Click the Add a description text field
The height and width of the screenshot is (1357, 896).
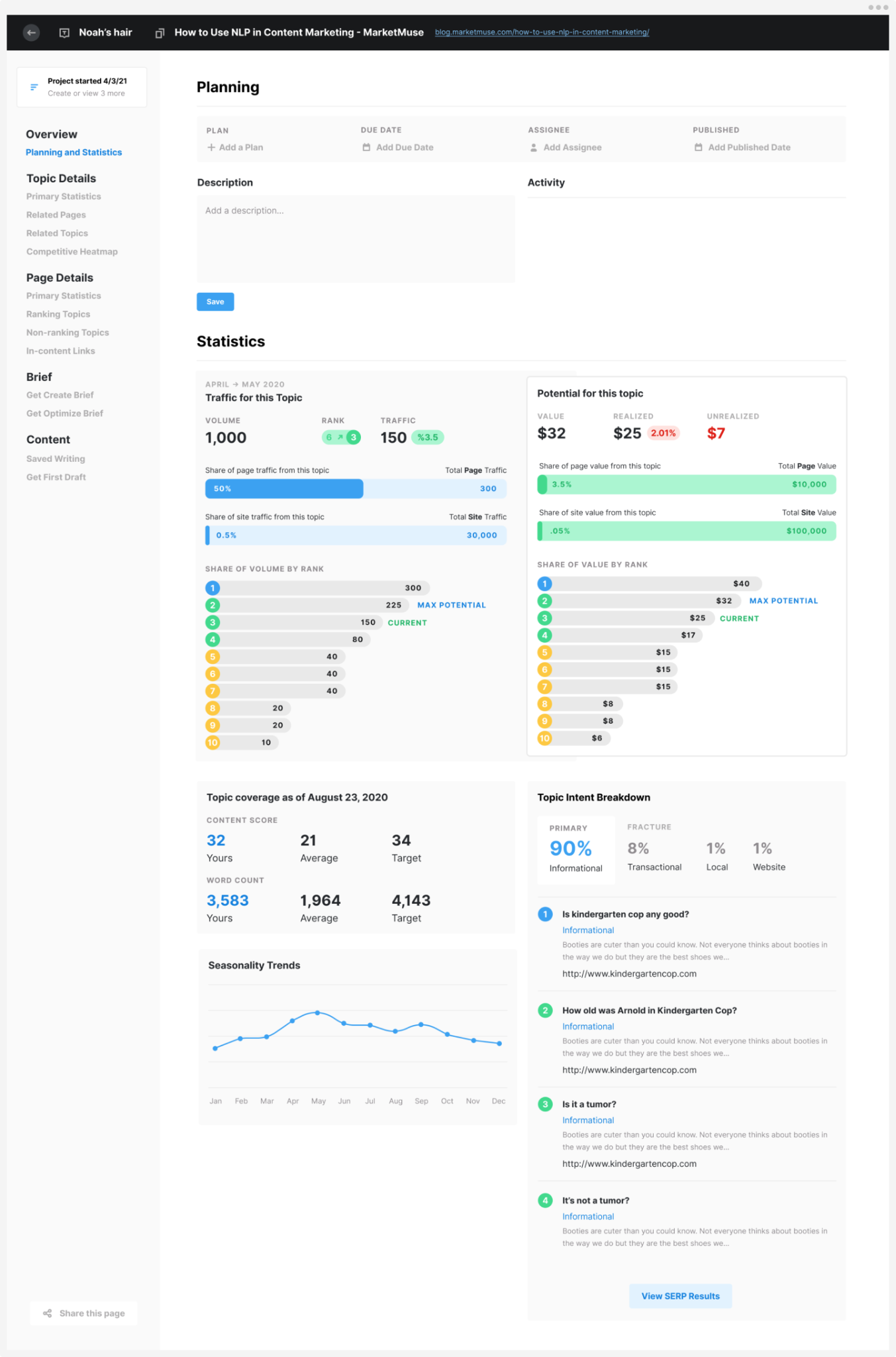(x=356, y=239)
